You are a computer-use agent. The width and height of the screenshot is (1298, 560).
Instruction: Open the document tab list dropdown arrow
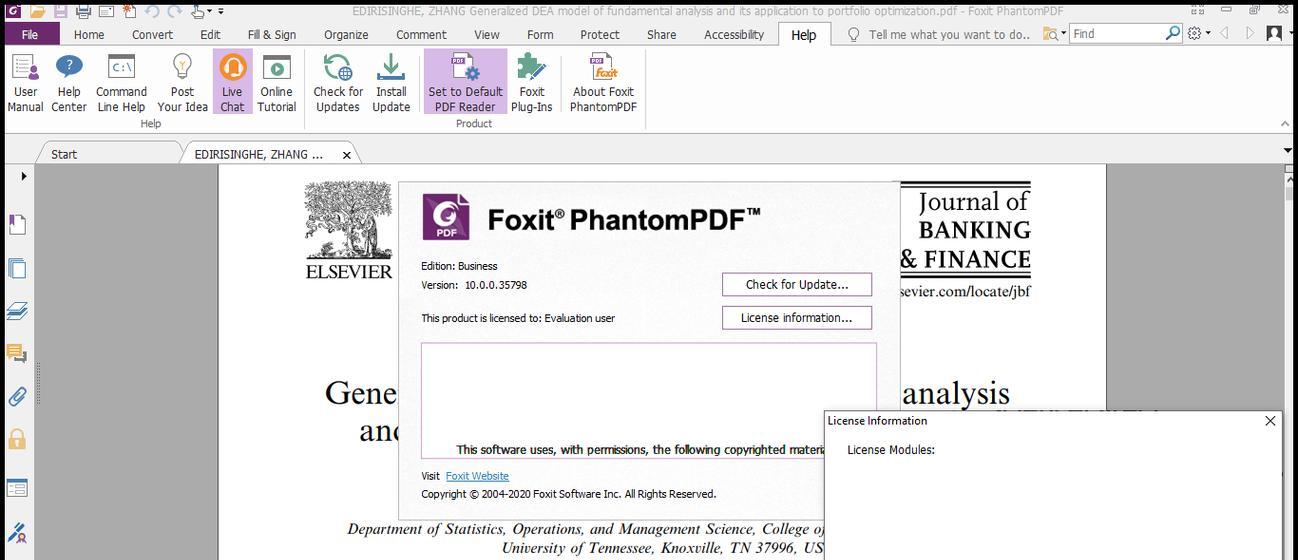point(1287,151)
